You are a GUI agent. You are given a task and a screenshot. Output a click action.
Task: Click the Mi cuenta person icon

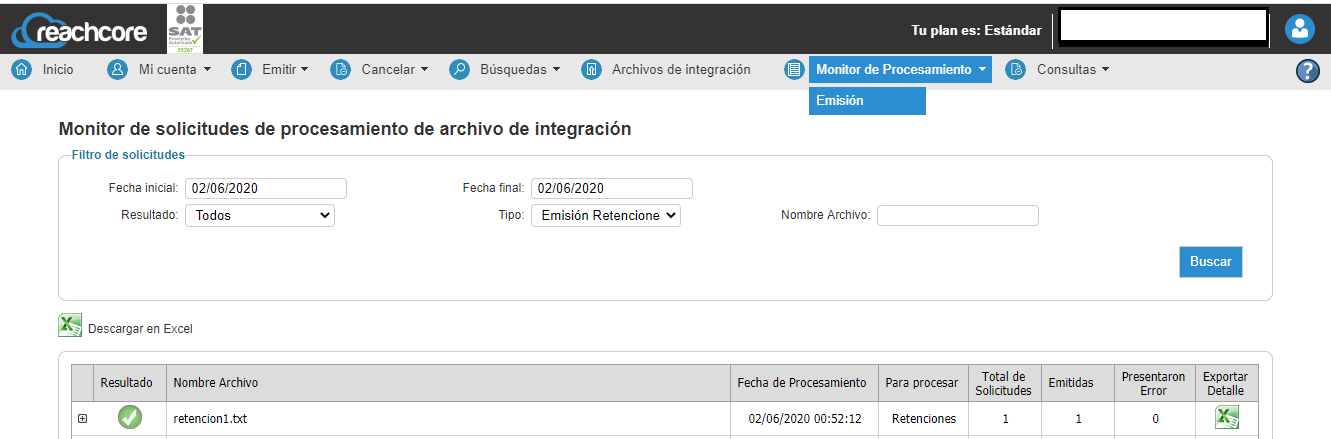click(118, 70)
